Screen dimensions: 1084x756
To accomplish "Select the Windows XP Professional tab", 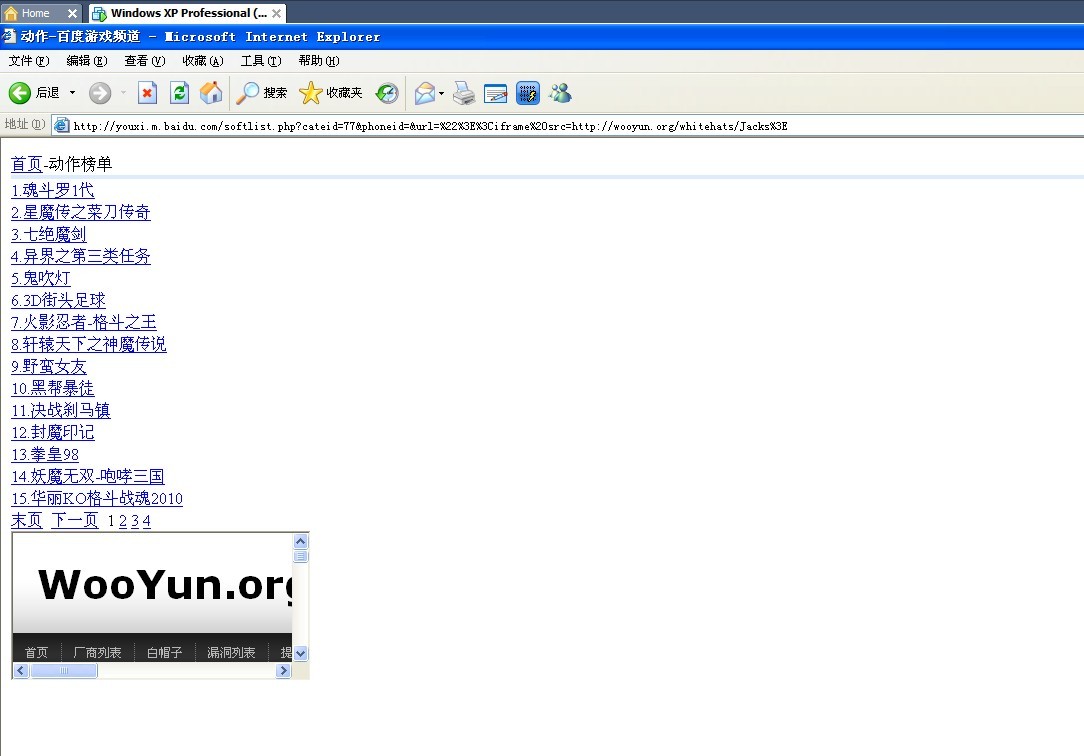I will pos(181,13).
